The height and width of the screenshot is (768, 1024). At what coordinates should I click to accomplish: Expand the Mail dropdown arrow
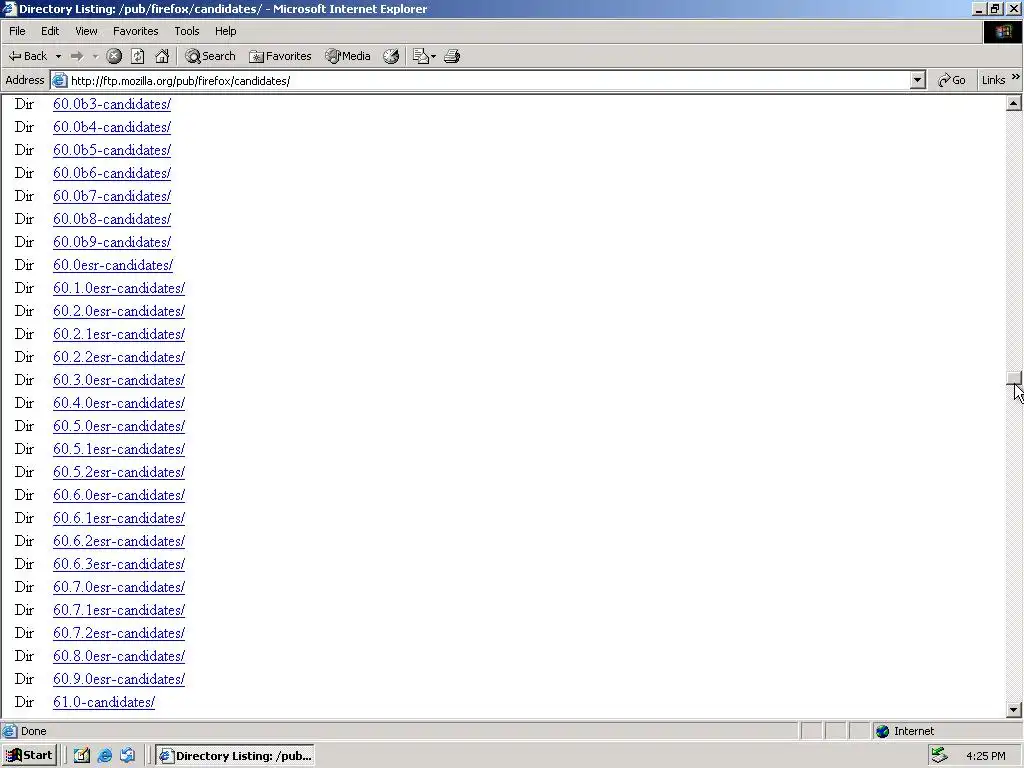pos(433,57)
